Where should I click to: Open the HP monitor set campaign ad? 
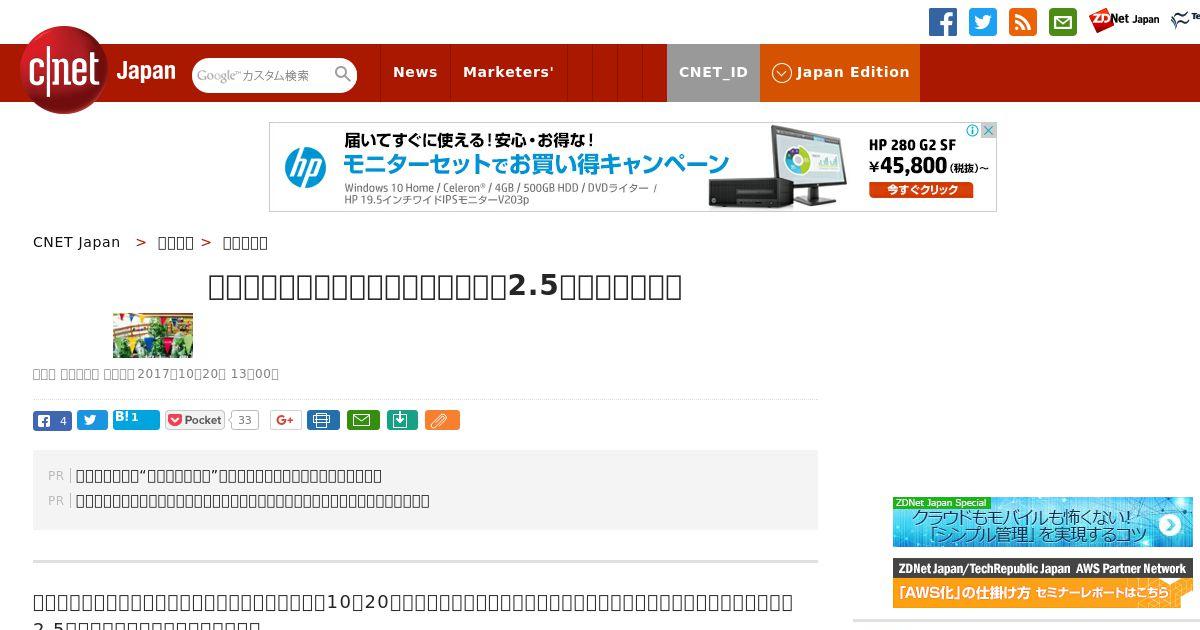click(632, 167)
